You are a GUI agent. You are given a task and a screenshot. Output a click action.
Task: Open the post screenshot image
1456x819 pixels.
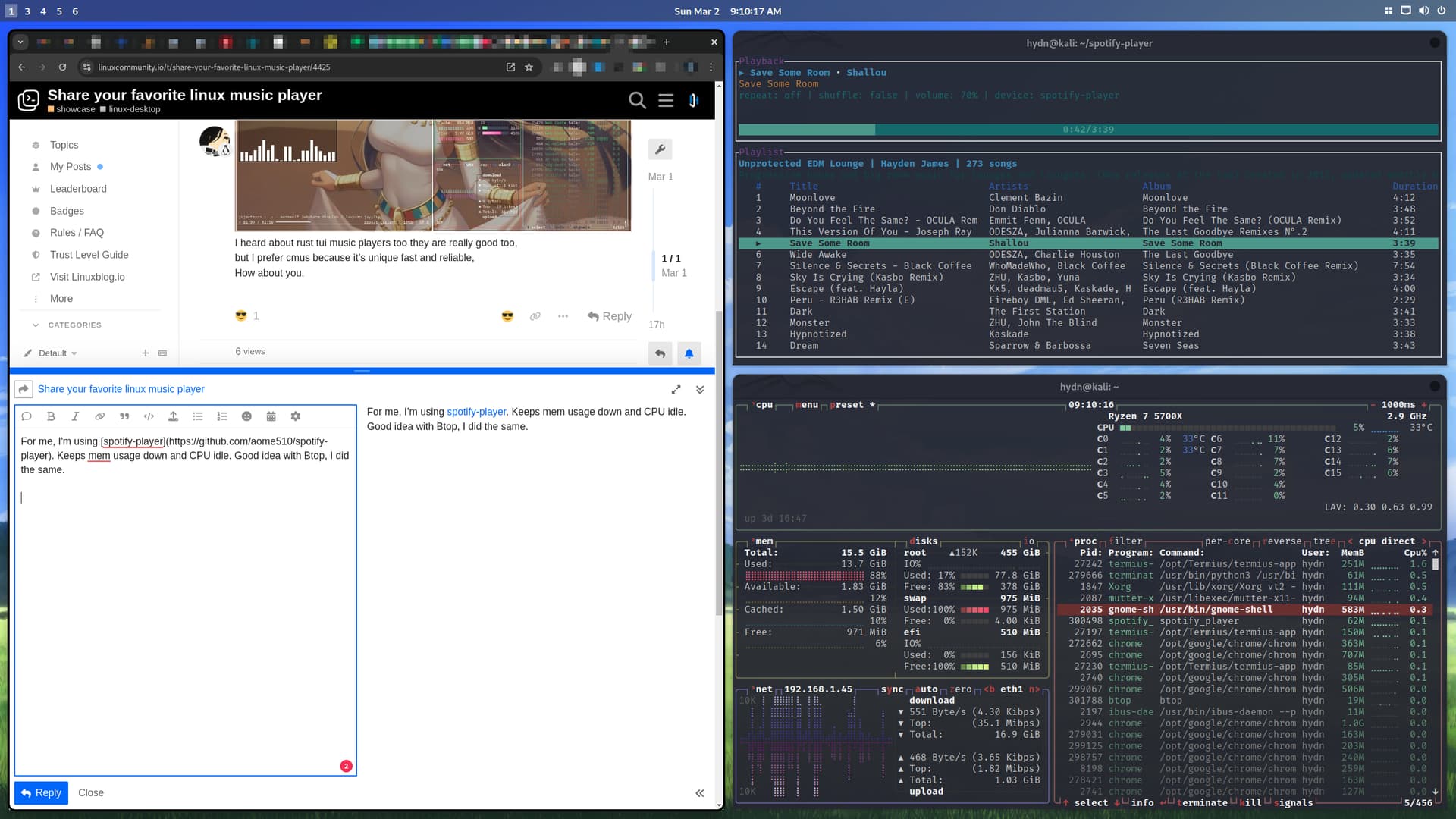pyautogui.click(x=432, y=174)
